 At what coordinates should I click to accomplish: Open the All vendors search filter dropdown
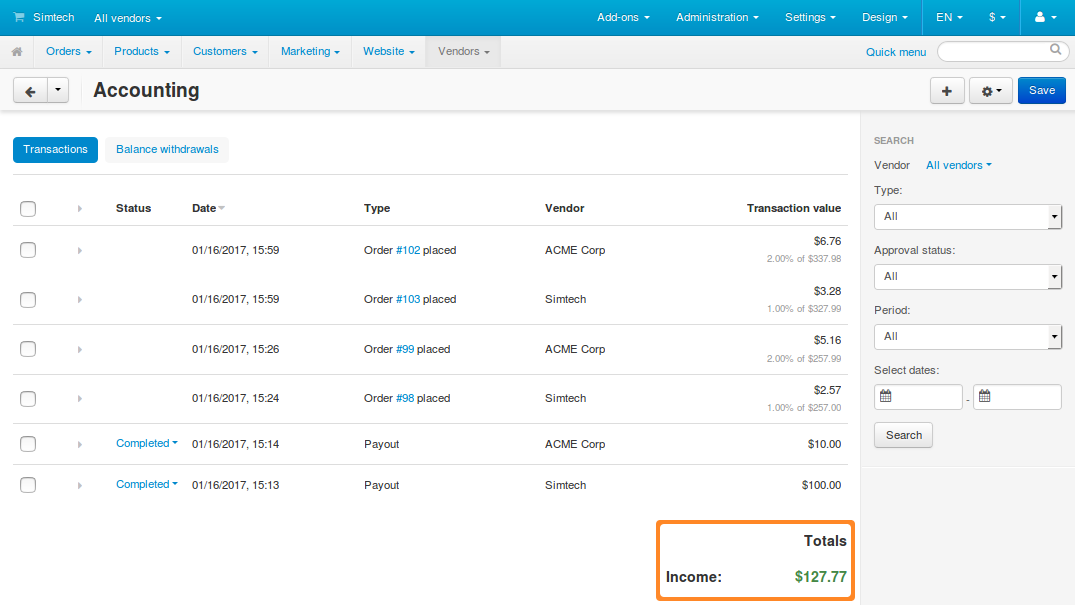coord(958,165)
